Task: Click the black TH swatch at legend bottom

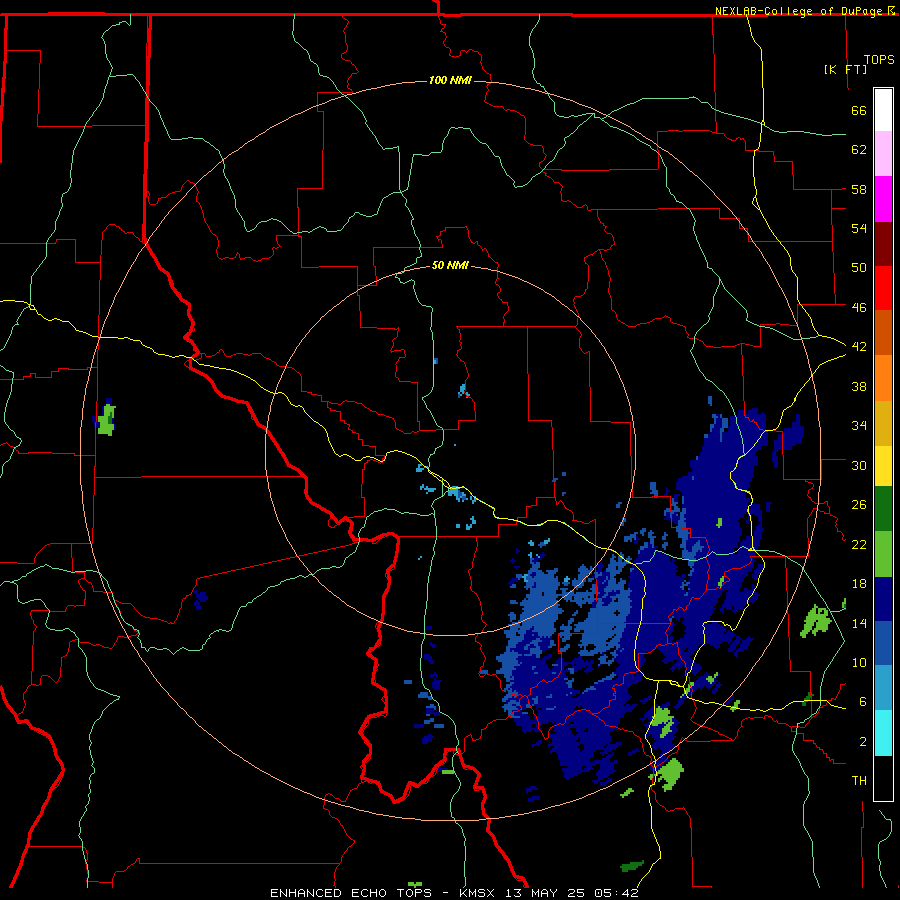Action: [x=883, y=778]
